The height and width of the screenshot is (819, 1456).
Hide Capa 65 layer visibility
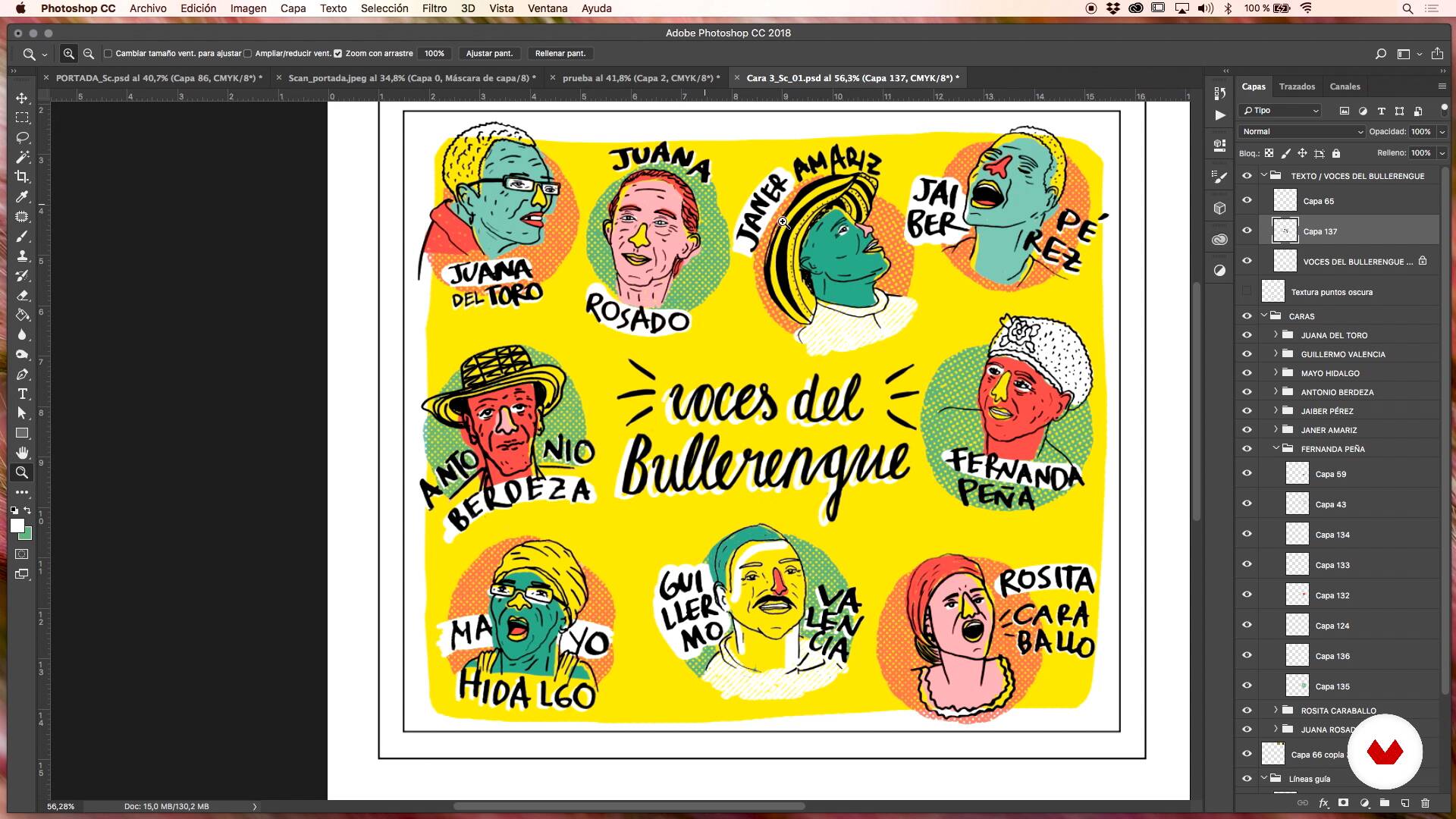1247,201
